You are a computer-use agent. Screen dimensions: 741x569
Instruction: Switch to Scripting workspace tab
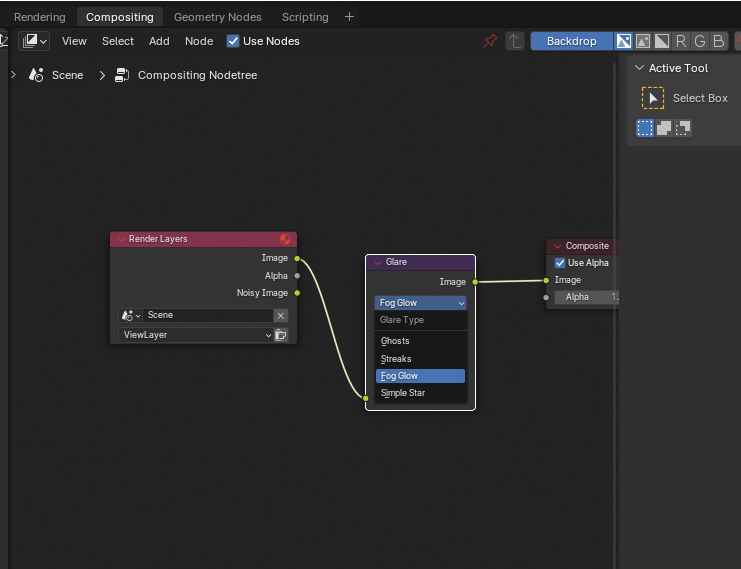(305, 17)
